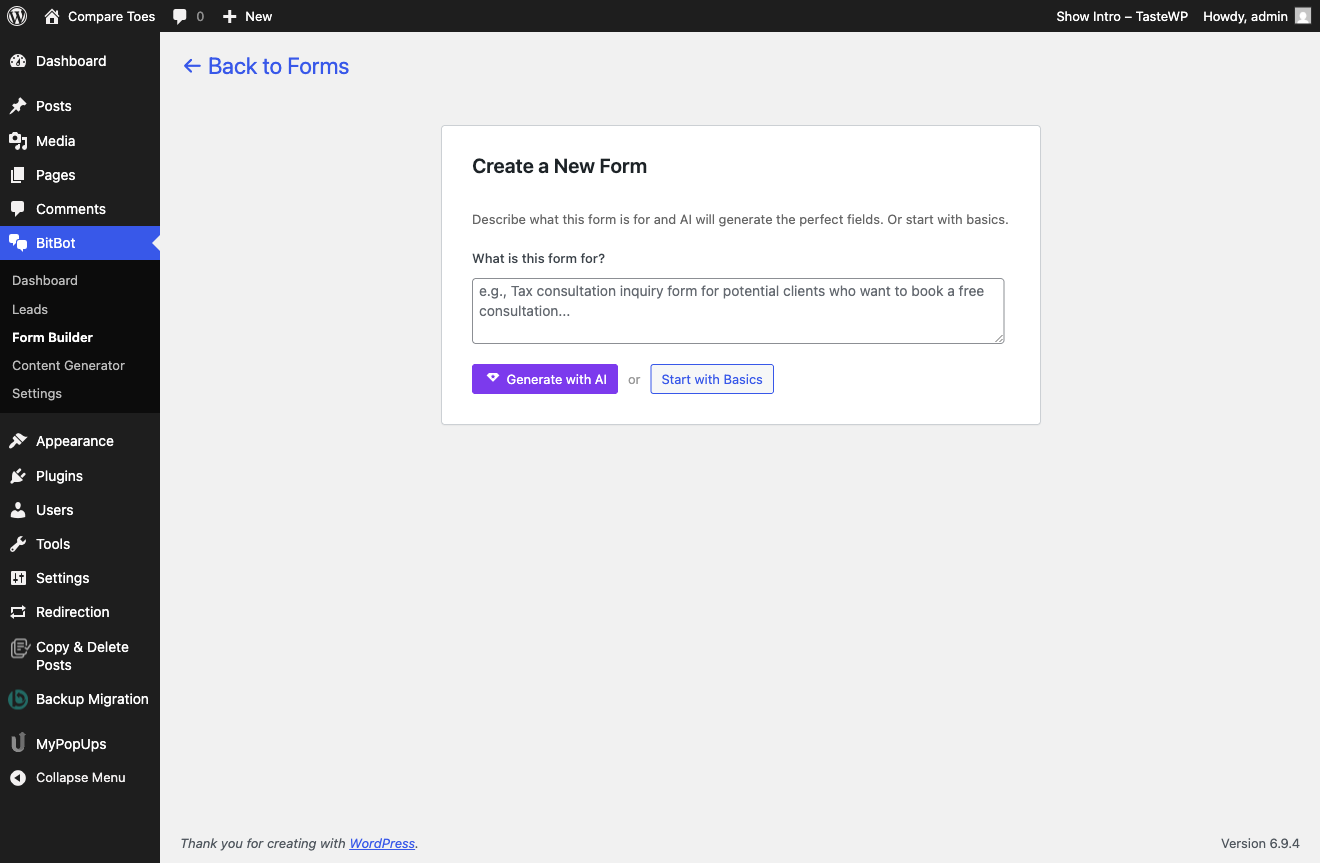Screen dimensions: 1320x863
Task: Open the MyPopUps icon
Action: (19, 743)
